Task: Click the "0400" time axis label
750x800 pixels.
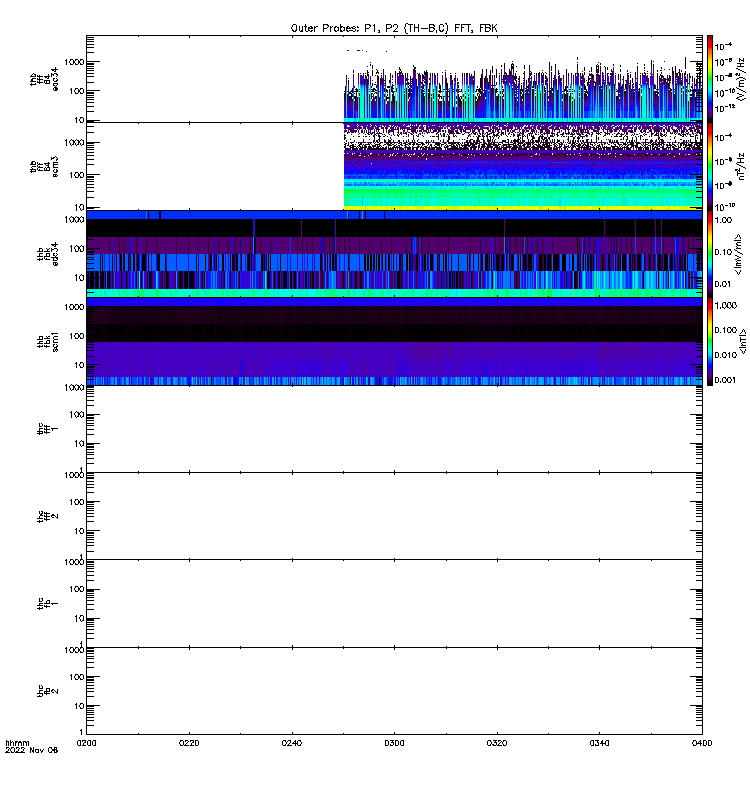Action: 702,743
